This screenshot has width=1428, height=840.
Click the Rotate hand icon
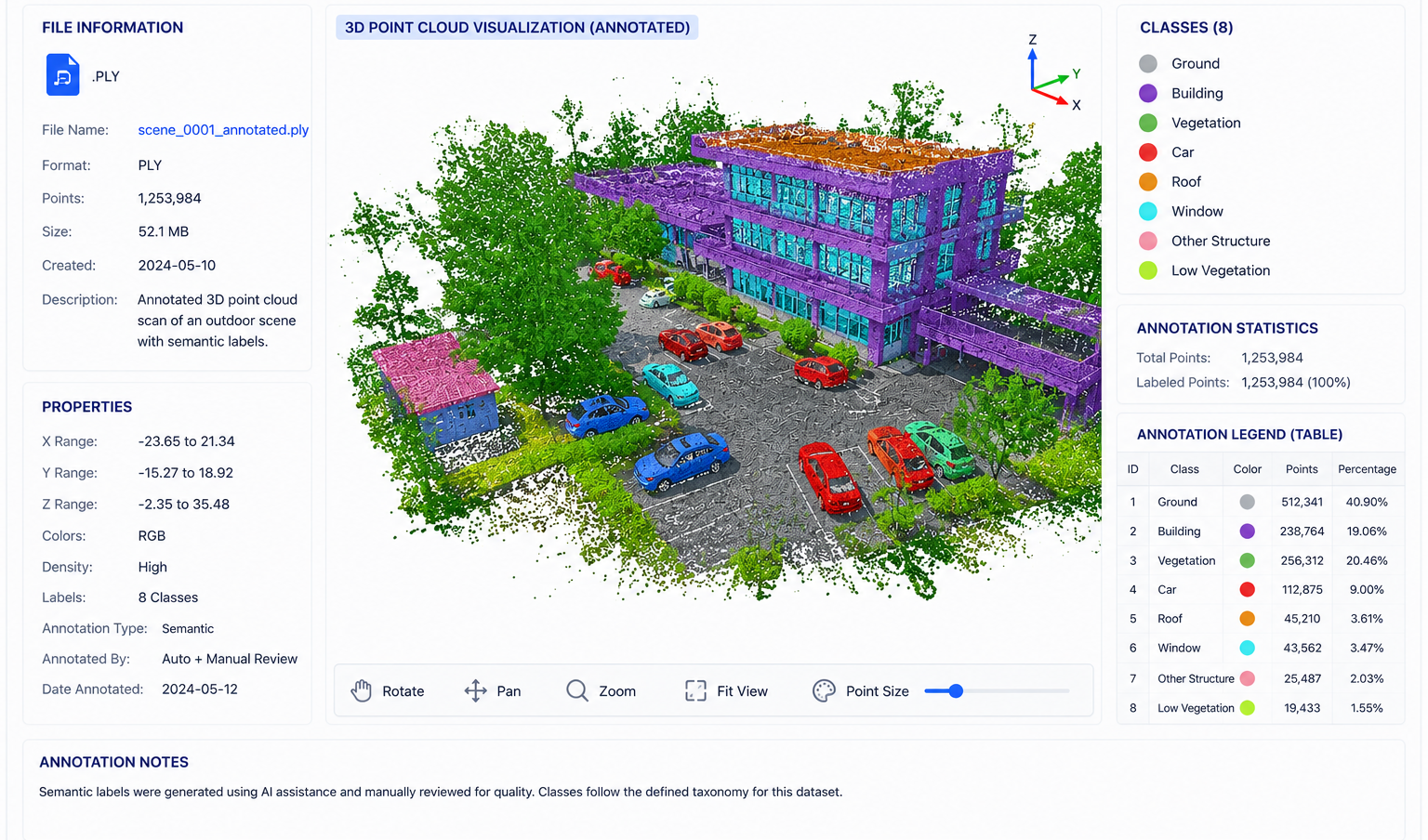click(362, 690)
